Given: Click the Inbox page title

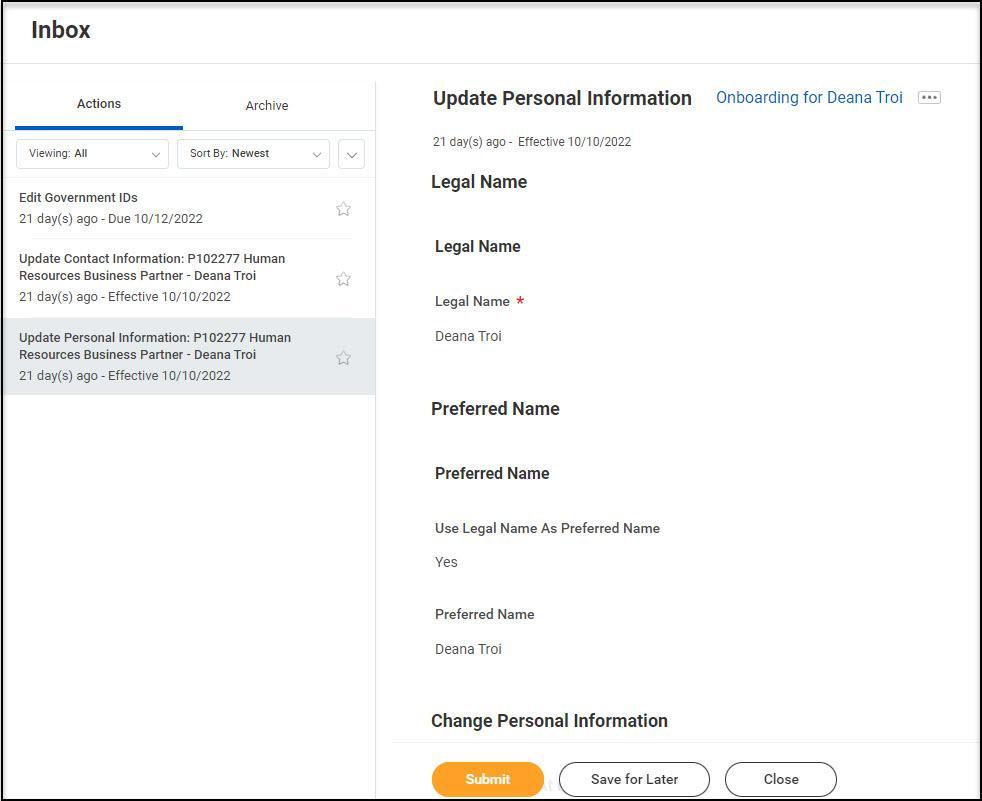Looking at the screenshot, I should click(x=61, y=30).
